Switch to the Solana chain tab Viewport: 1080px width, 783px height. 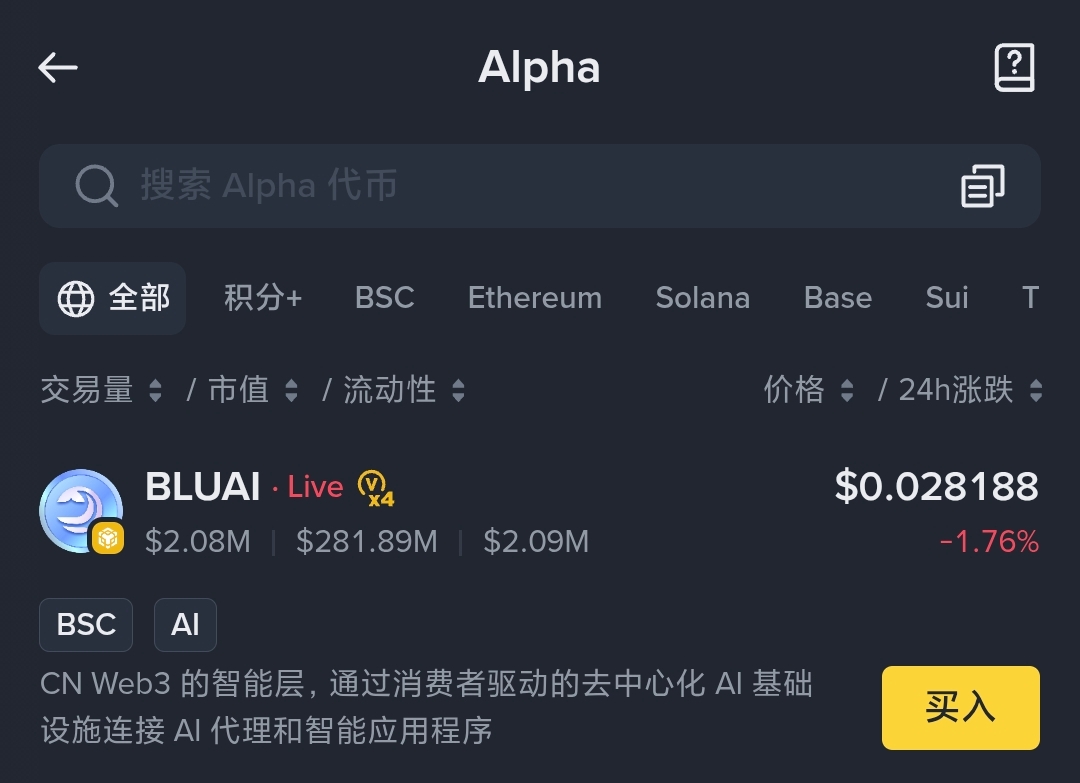(x=702, y=297)
